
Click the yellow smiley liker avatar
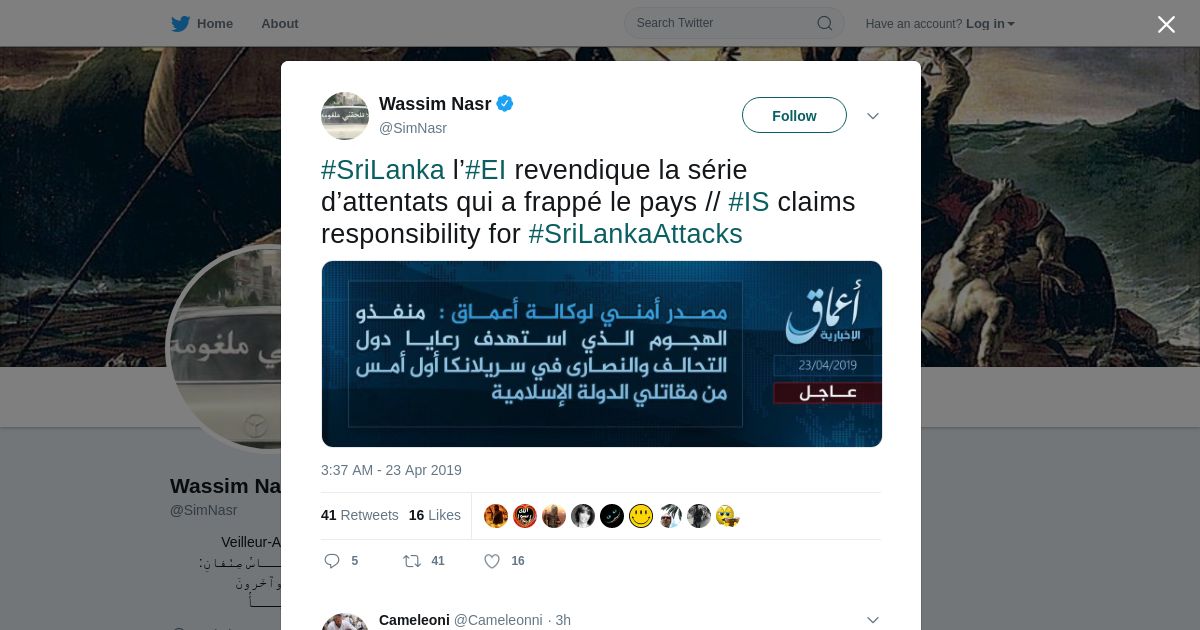[x=641, y=516]
